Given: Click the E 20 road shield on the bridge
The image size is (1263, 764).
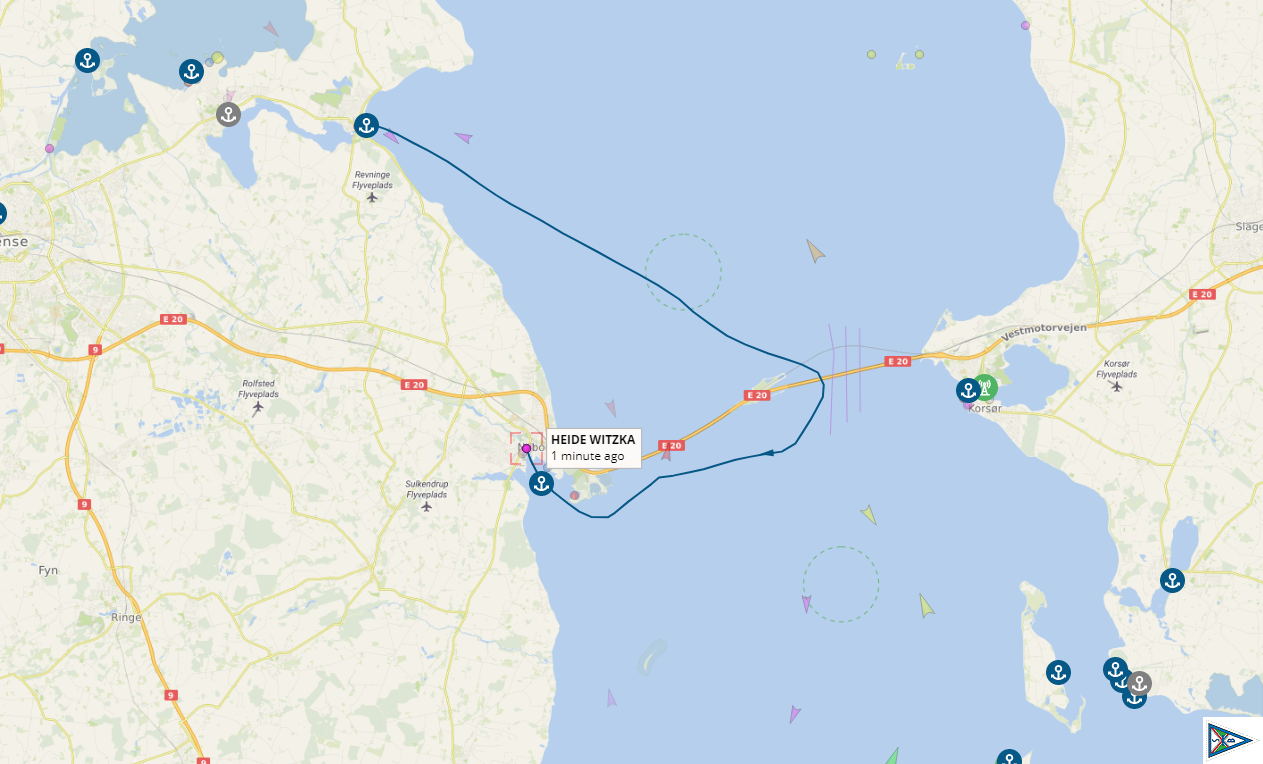Looking at the screenshot, I should [898, 361].
